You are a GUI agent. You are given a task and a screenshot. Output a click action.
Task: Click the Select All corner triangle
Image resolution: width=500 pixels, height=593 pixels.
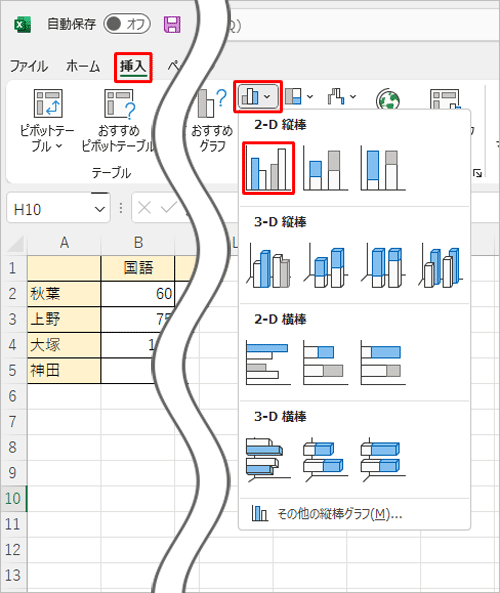tap(15, 244)
